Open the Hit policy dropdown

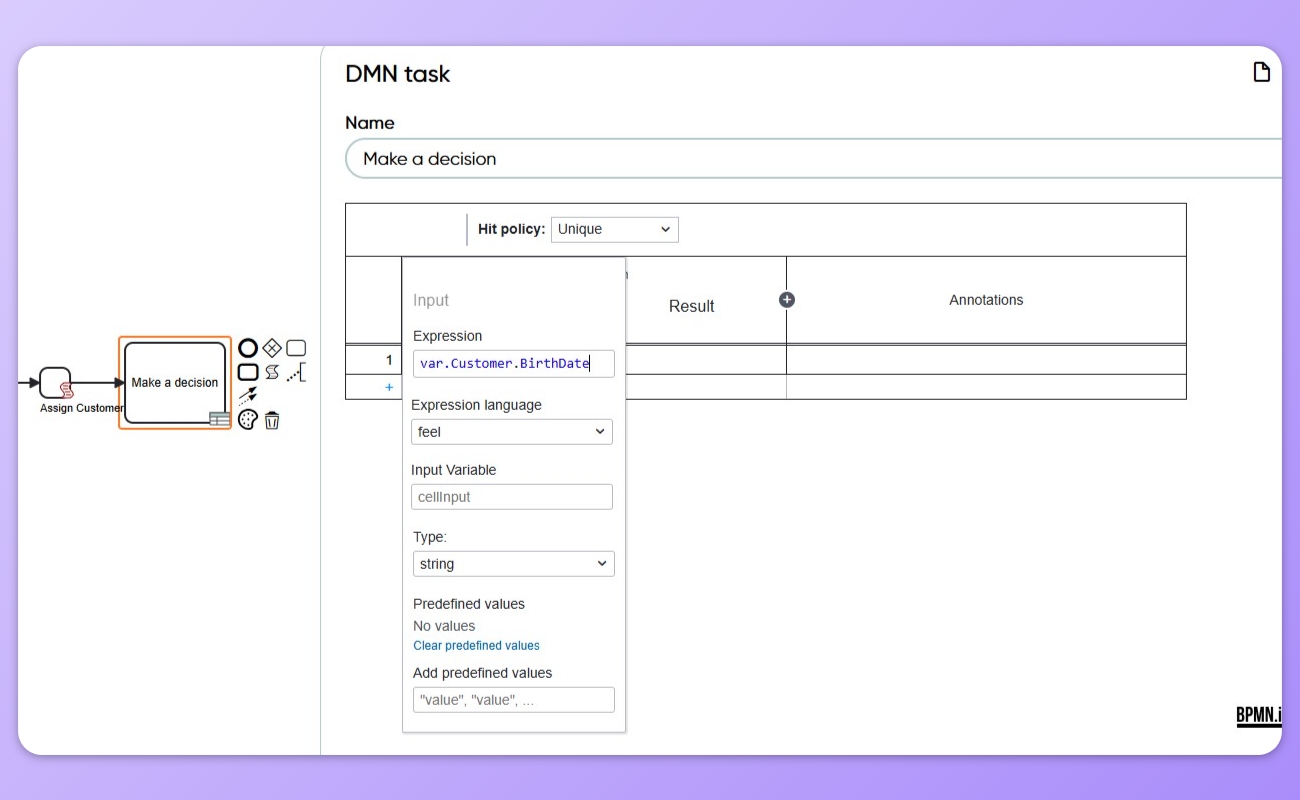pyautogui.click(x=614, y=229)
